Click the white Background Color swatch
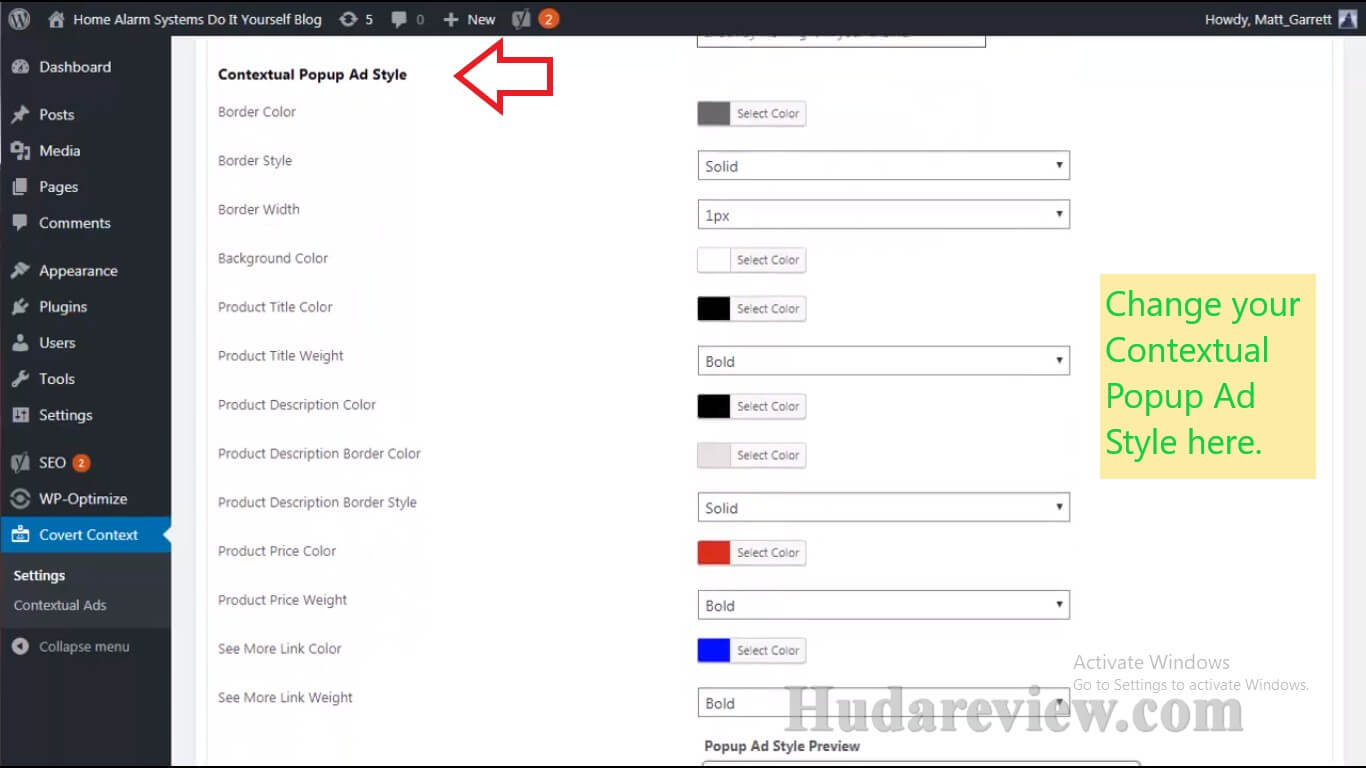 714,260
